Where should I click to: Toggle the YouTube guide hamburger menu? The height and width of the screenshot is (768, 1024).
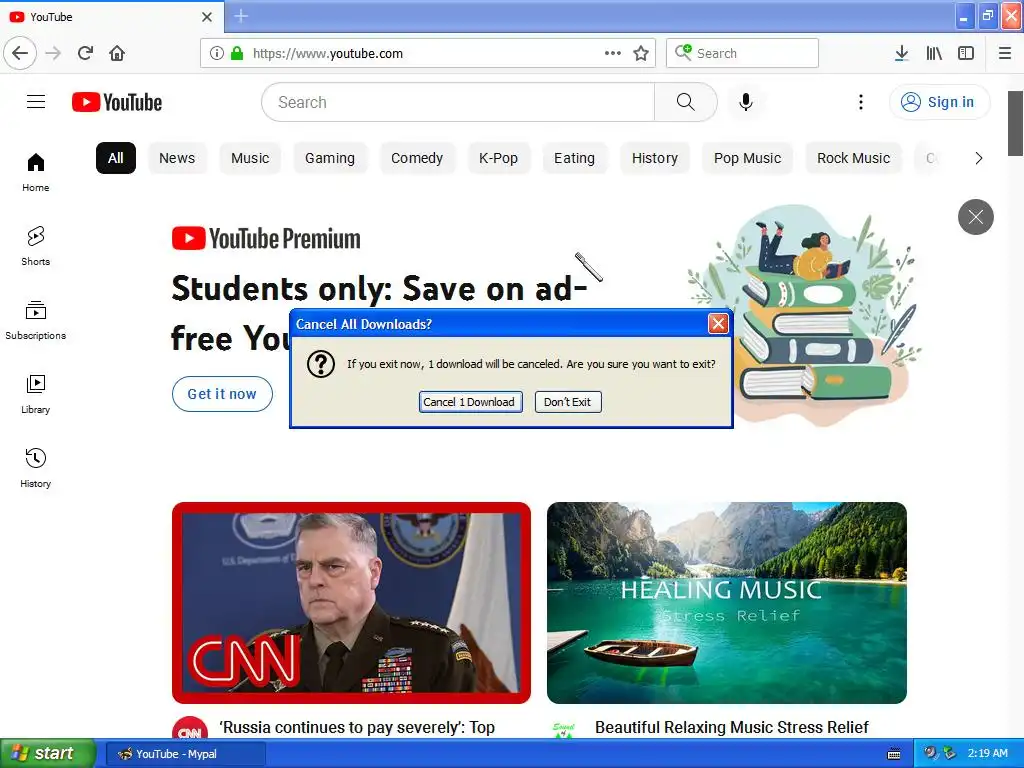tap(36, 102)
